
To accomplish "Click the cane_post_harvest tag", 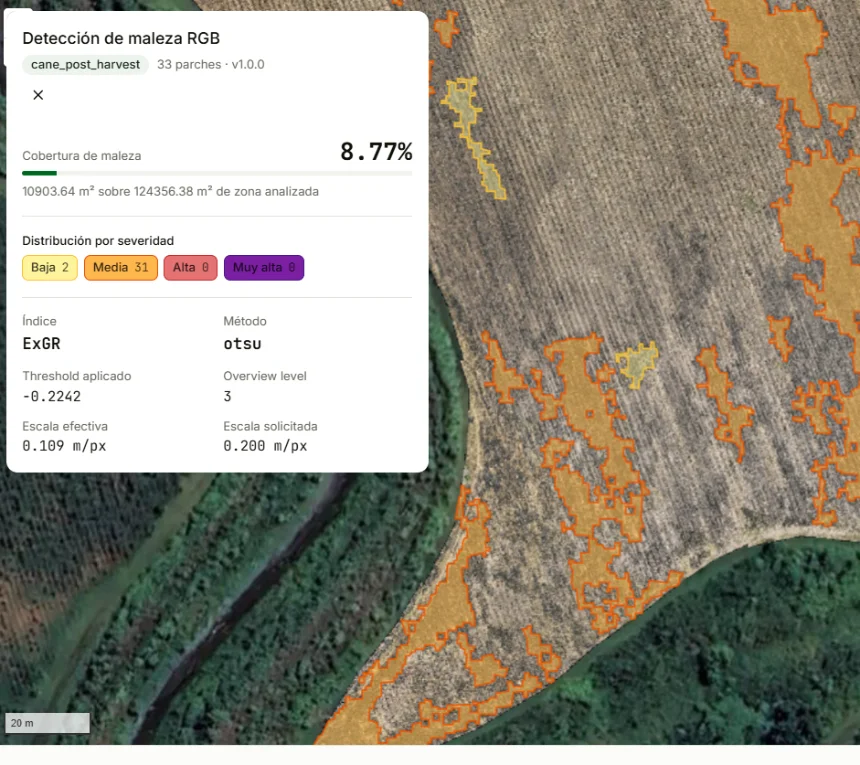I will 86,65.
